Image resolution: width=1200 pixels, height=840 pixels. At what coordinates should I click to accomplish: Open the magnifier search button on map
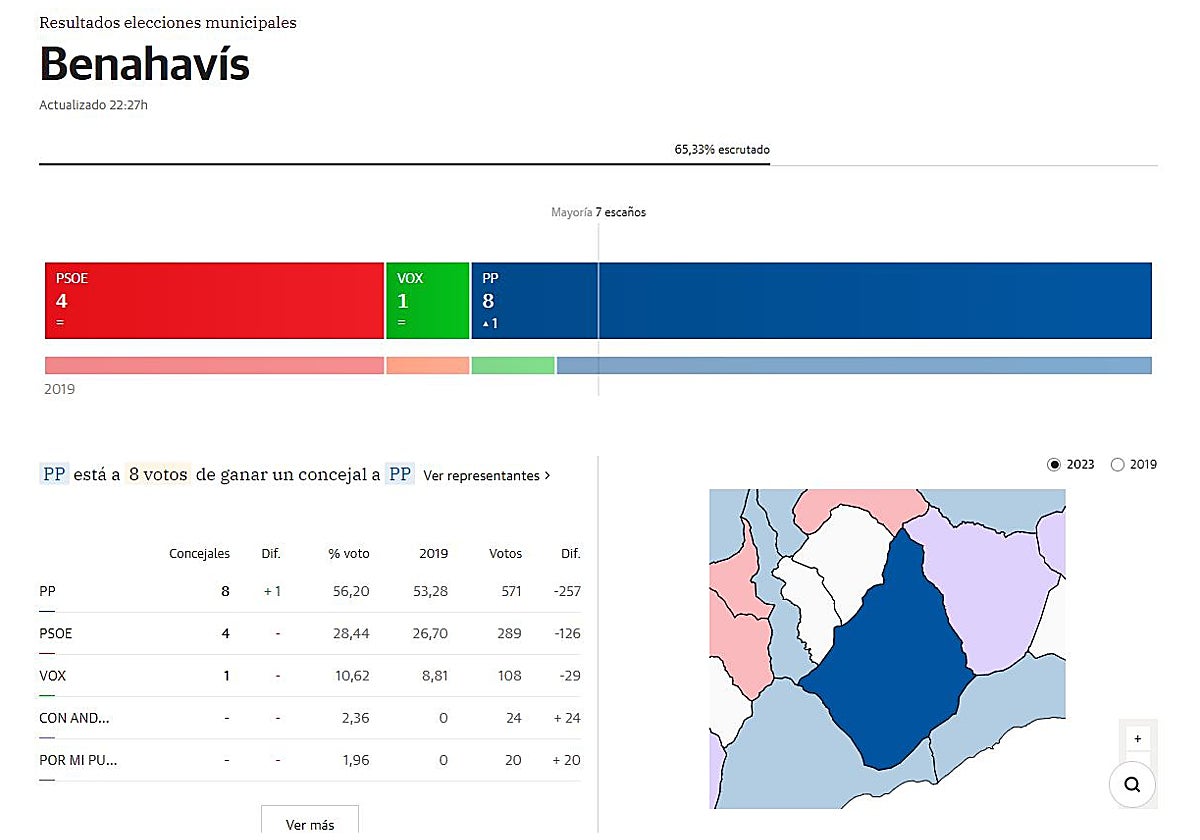(x=1132, y=784)
